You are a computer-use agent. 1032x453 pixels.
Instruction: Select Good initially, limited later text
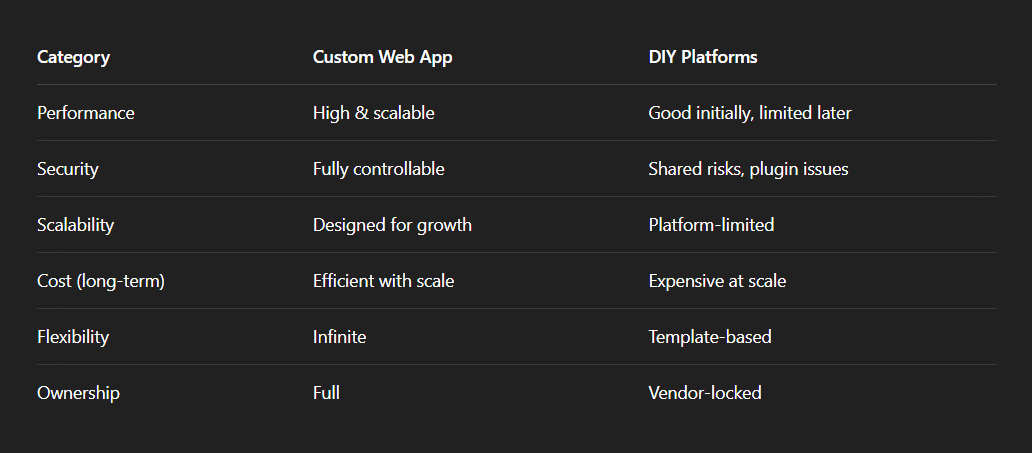(749, 113)
